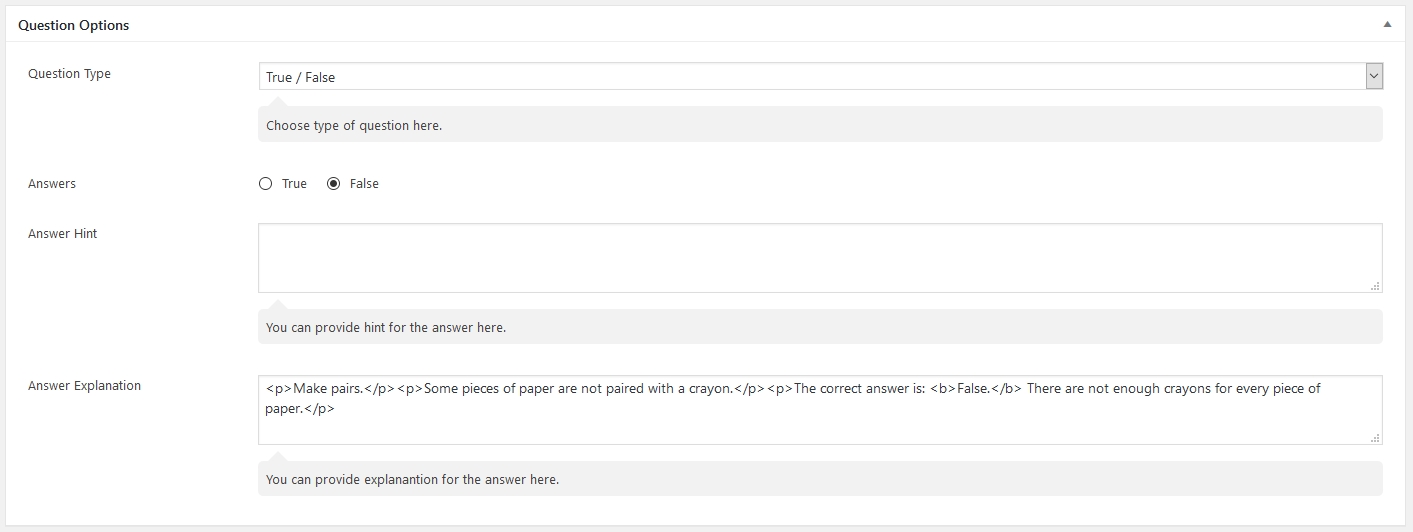Click the "provide explanantion for the answer" description

412,480
